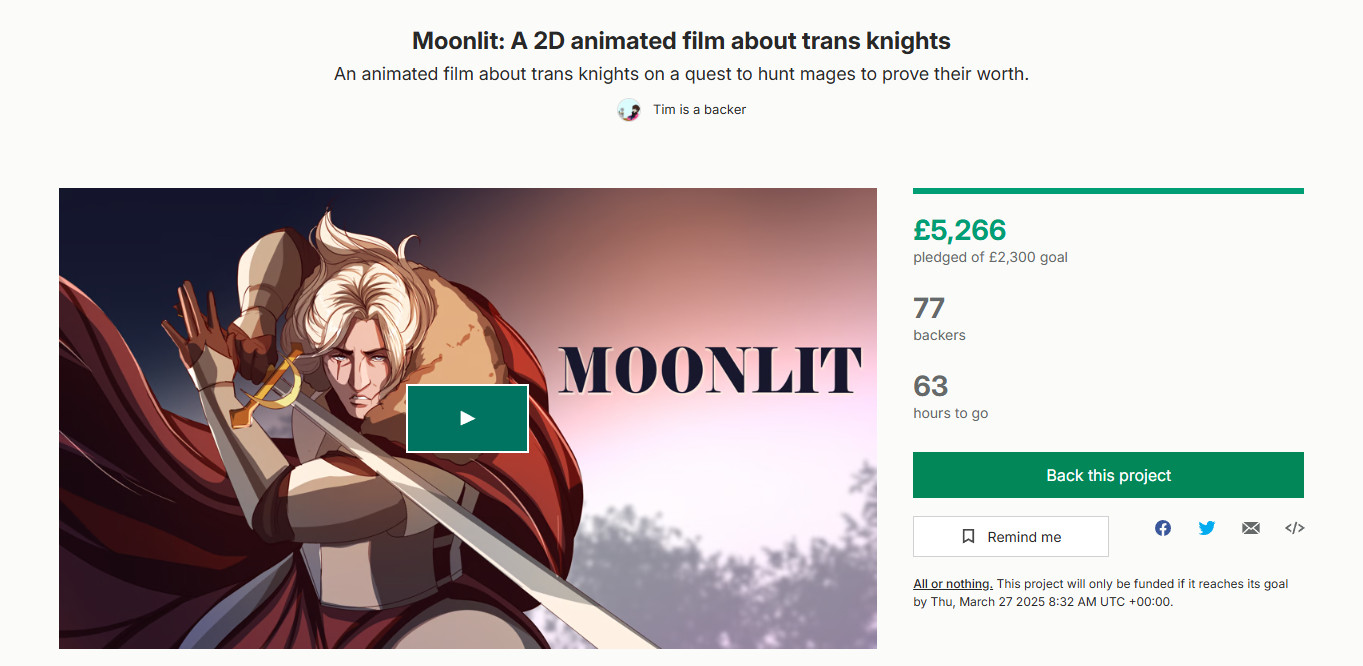The image size is (1363, 666).
Task: Click the £5,266 pledged amount
Action: click(x=960, y=230)
